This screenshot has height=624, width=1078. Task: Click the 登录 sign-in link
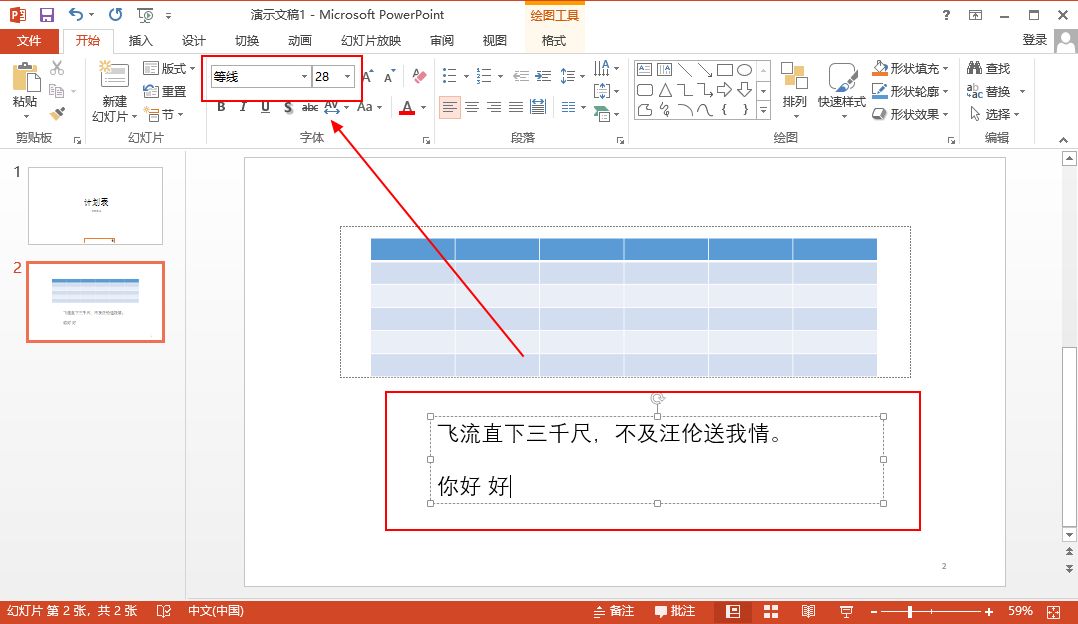coord(1034,40)
